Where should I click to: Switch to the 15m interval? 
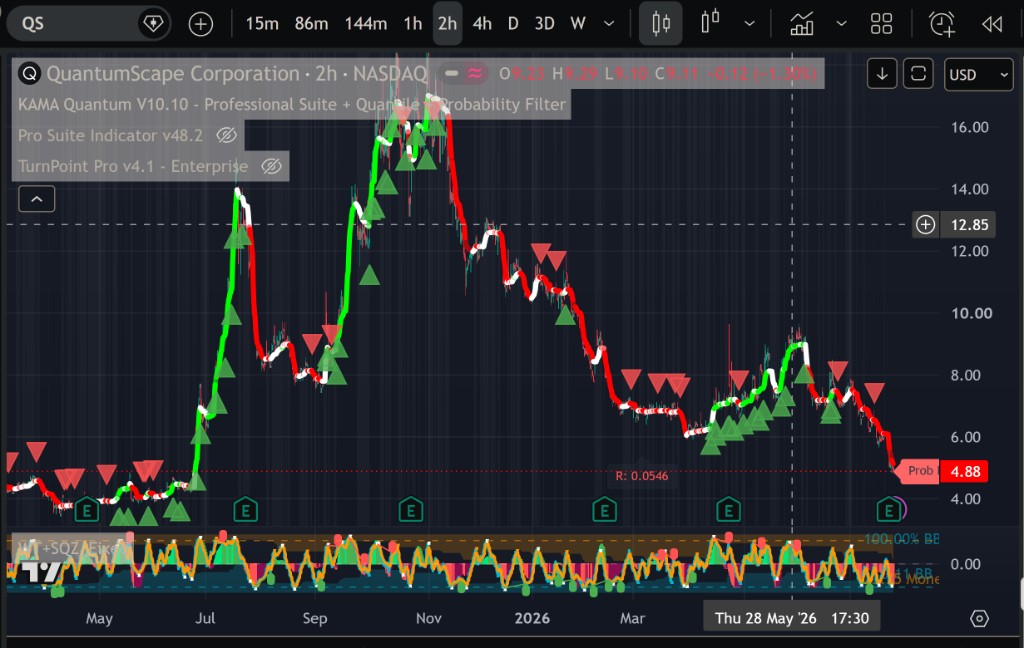[x=262, y=24]
